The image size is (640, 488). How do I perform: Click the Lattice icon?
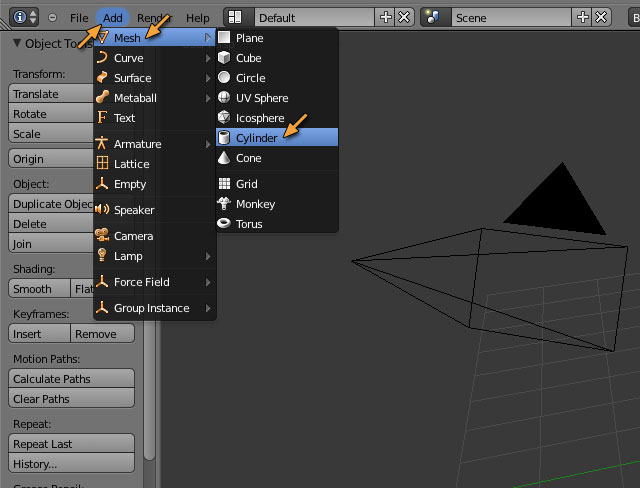tap(102, 164)
